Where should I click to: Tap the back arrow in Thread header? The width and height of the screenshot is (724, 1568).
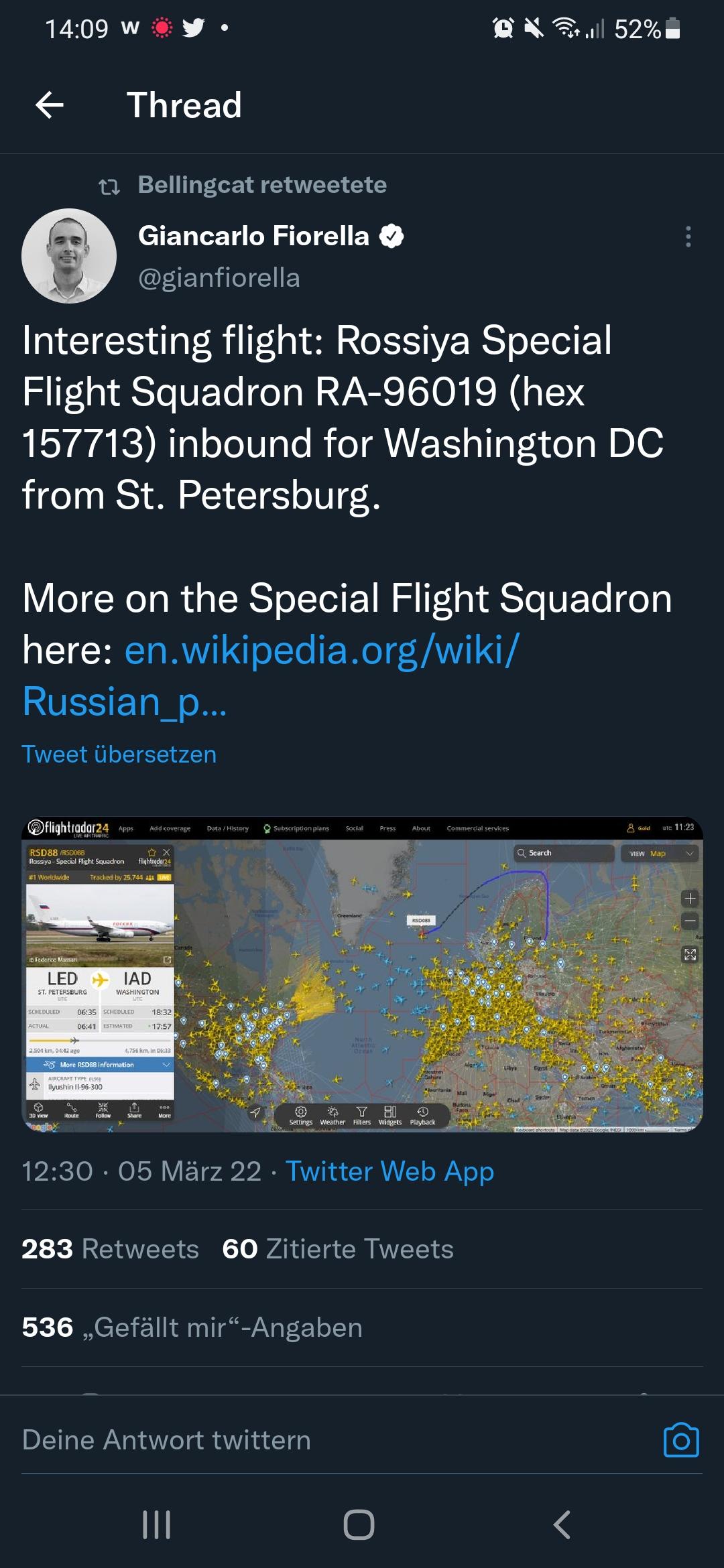50,105
